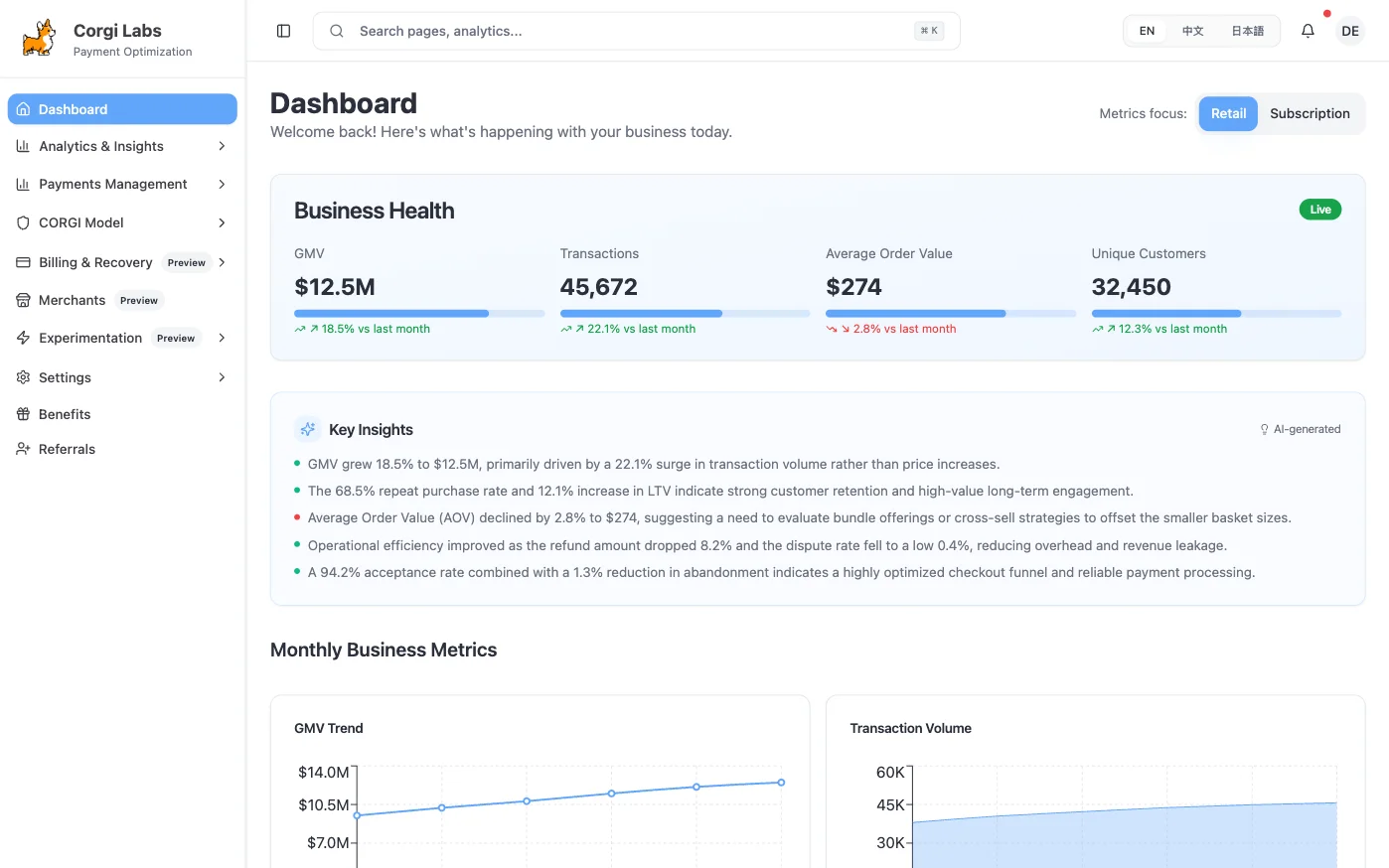This screenshot has height=868, width=1389.
Task: Click the Analytics & Insights chart icon
Action: coord(23,146)
